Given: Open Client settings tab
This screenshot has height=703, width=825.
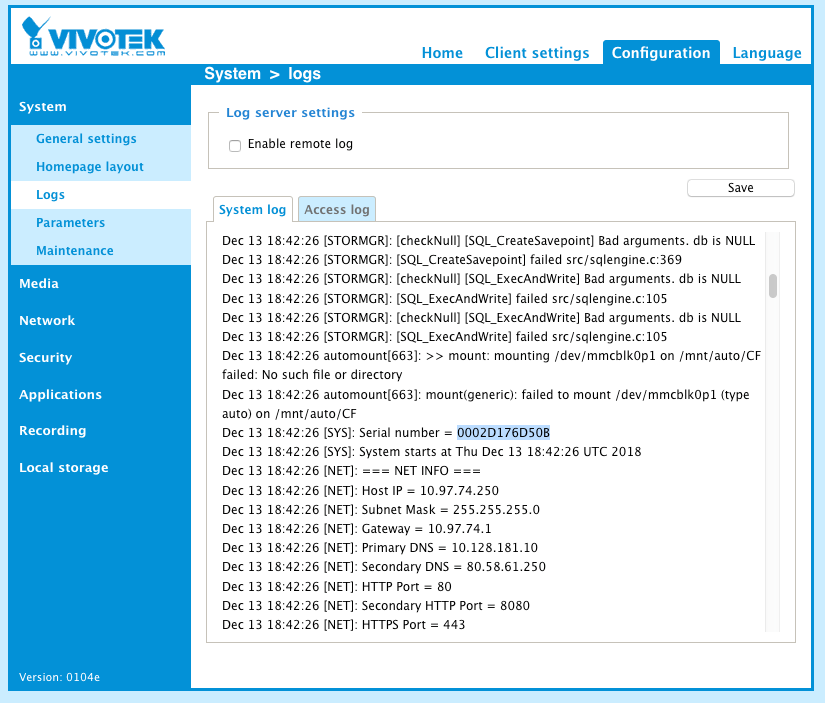Looking at the screenshot, I should pos(537,53).
